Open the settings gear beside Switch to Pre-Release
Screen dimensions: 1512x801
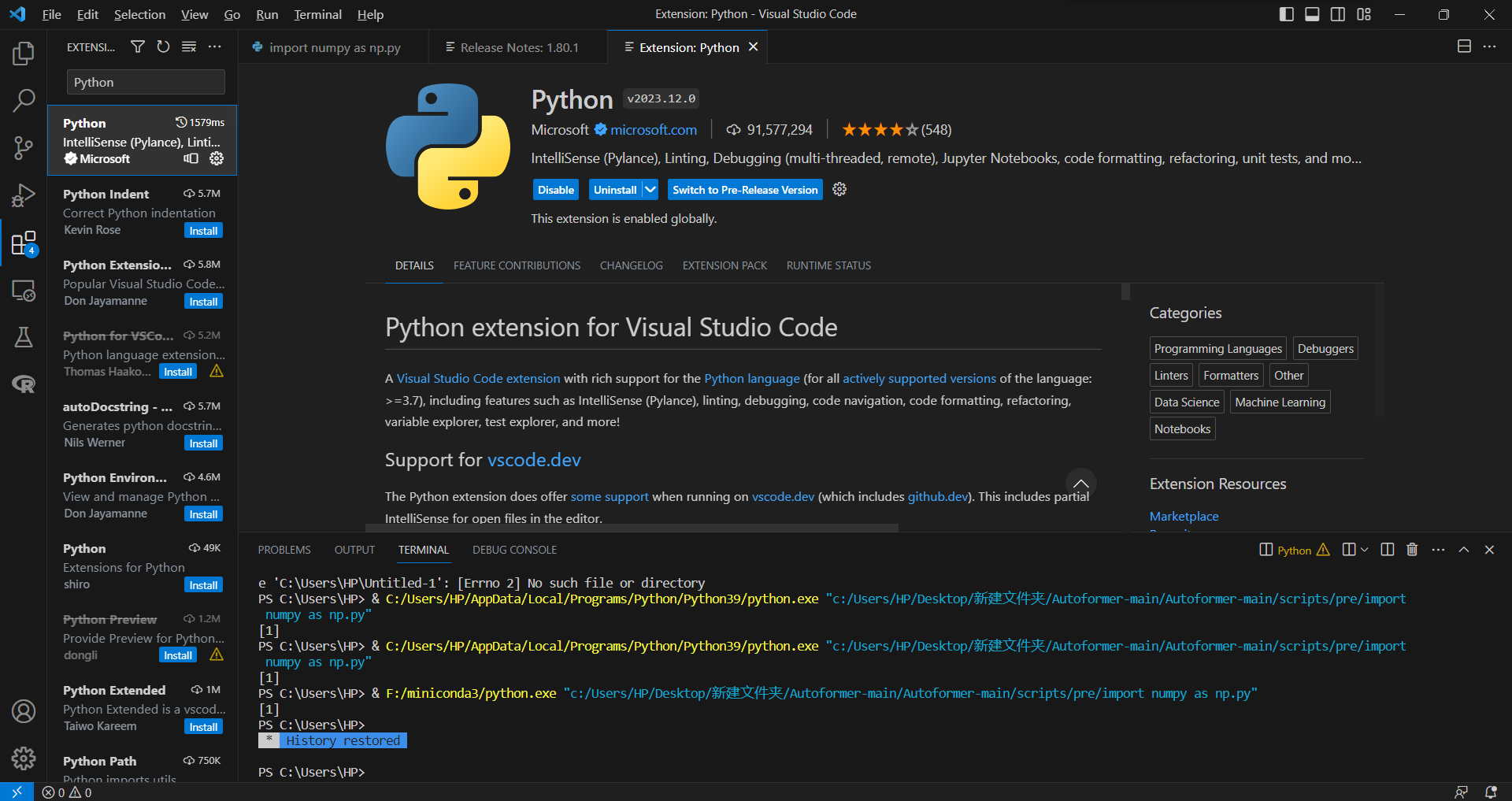click(x=839, y=189)
